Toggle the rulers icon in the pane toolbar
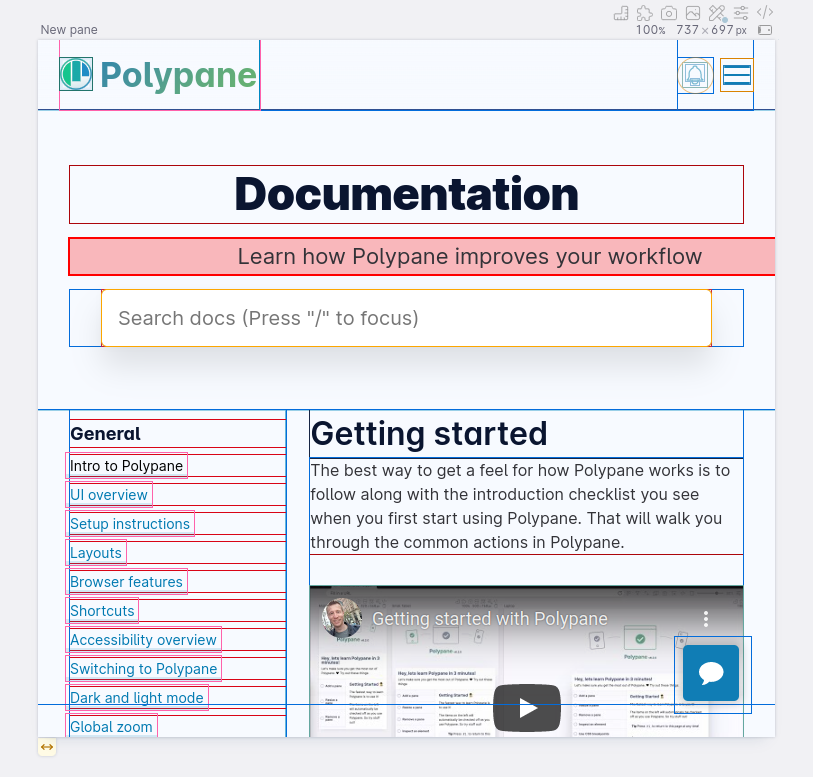The image size is (813, 777). click(621, 13)
